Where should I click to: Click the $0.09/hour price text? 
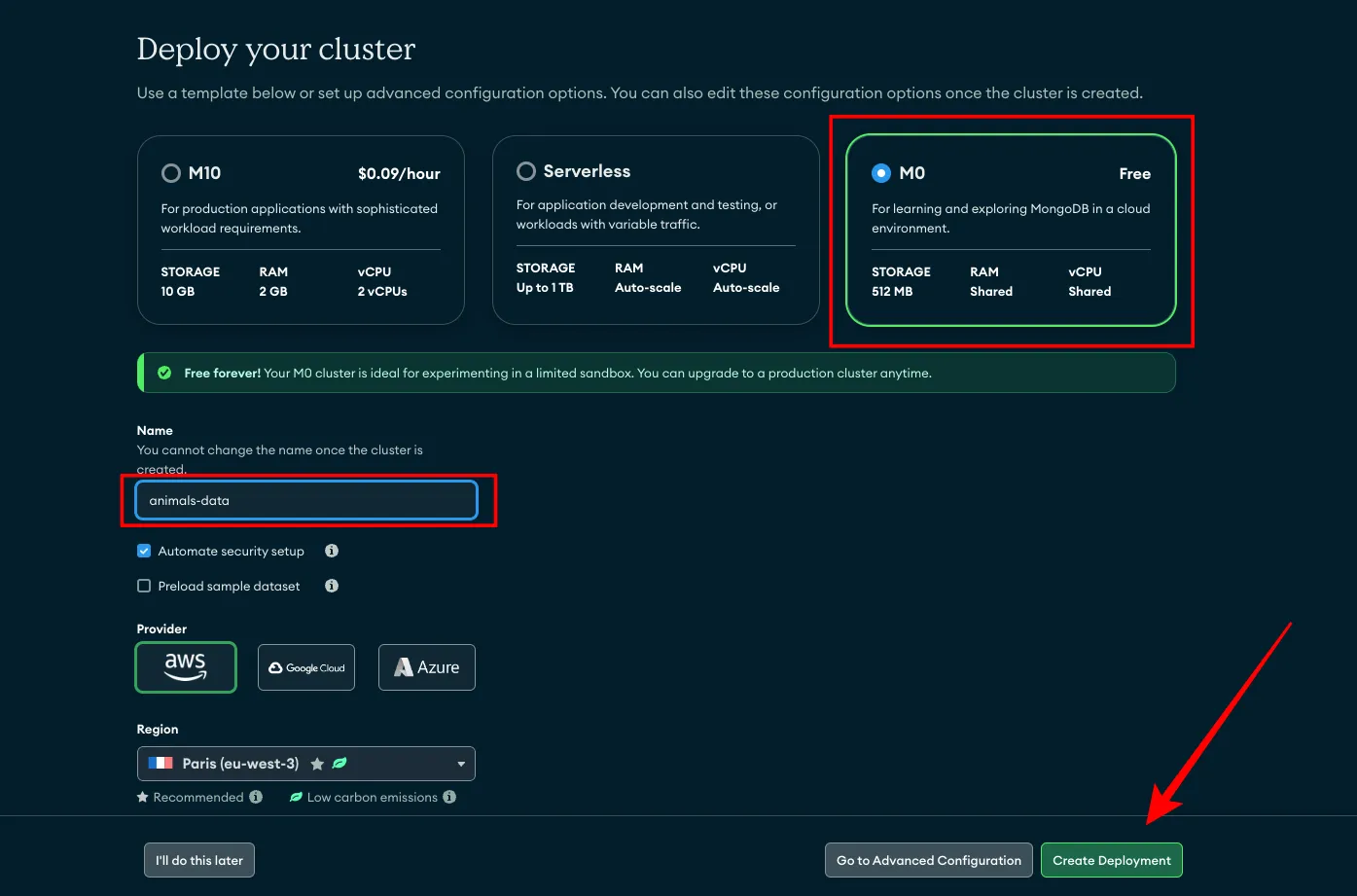point(399,174)
